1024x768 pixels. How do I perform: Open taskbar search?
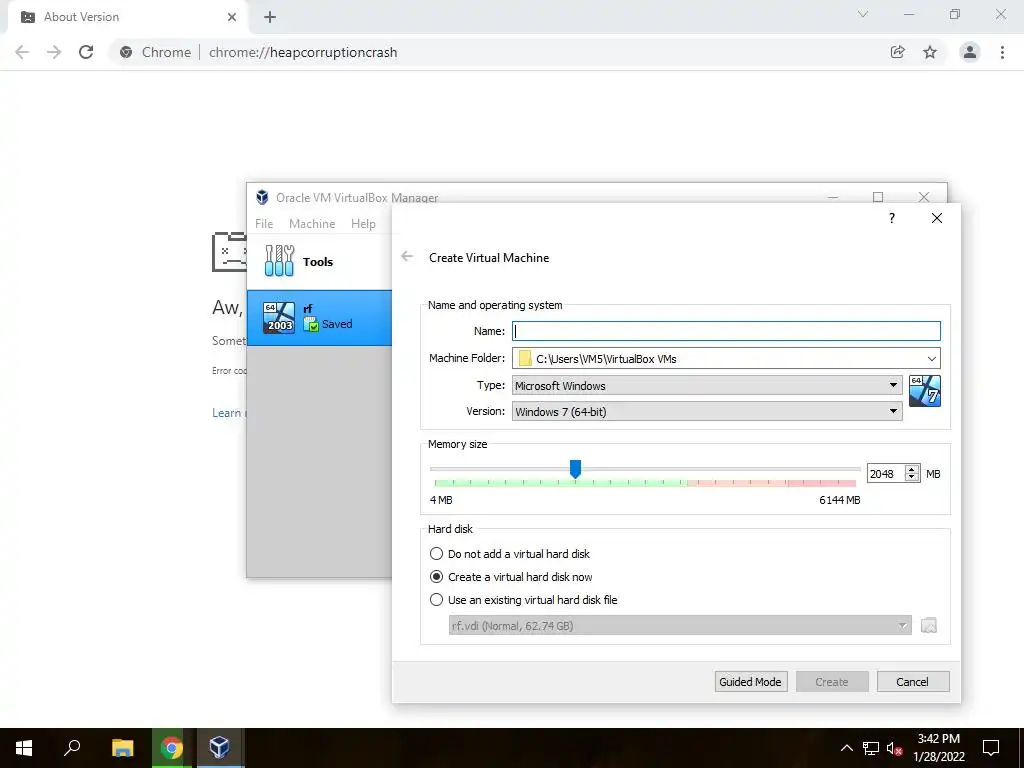pos(72,748)
